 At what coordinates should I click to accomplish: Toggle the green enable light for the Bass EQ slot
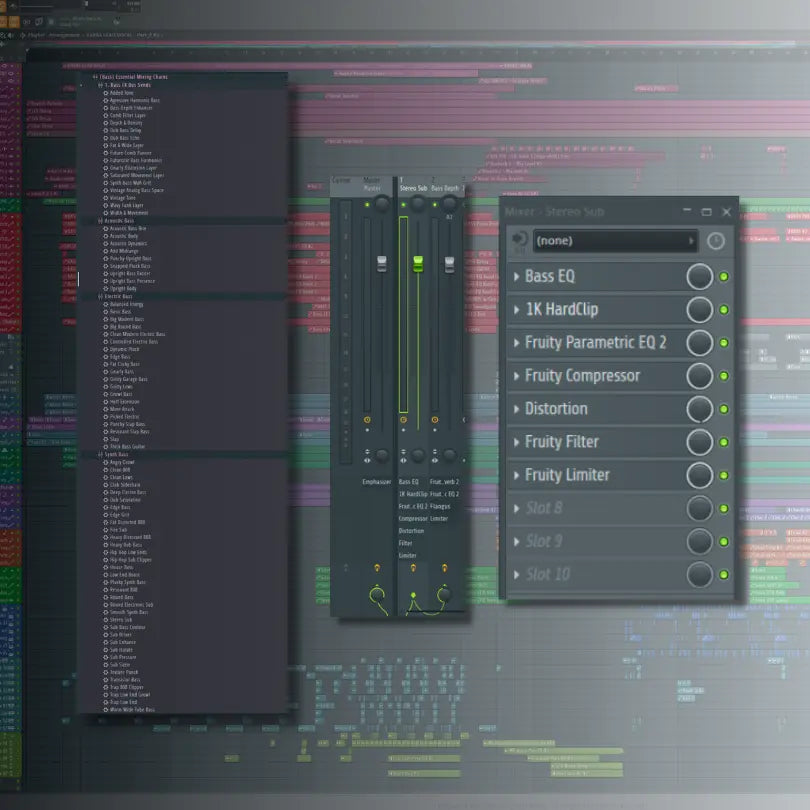(x=722, y=277)
